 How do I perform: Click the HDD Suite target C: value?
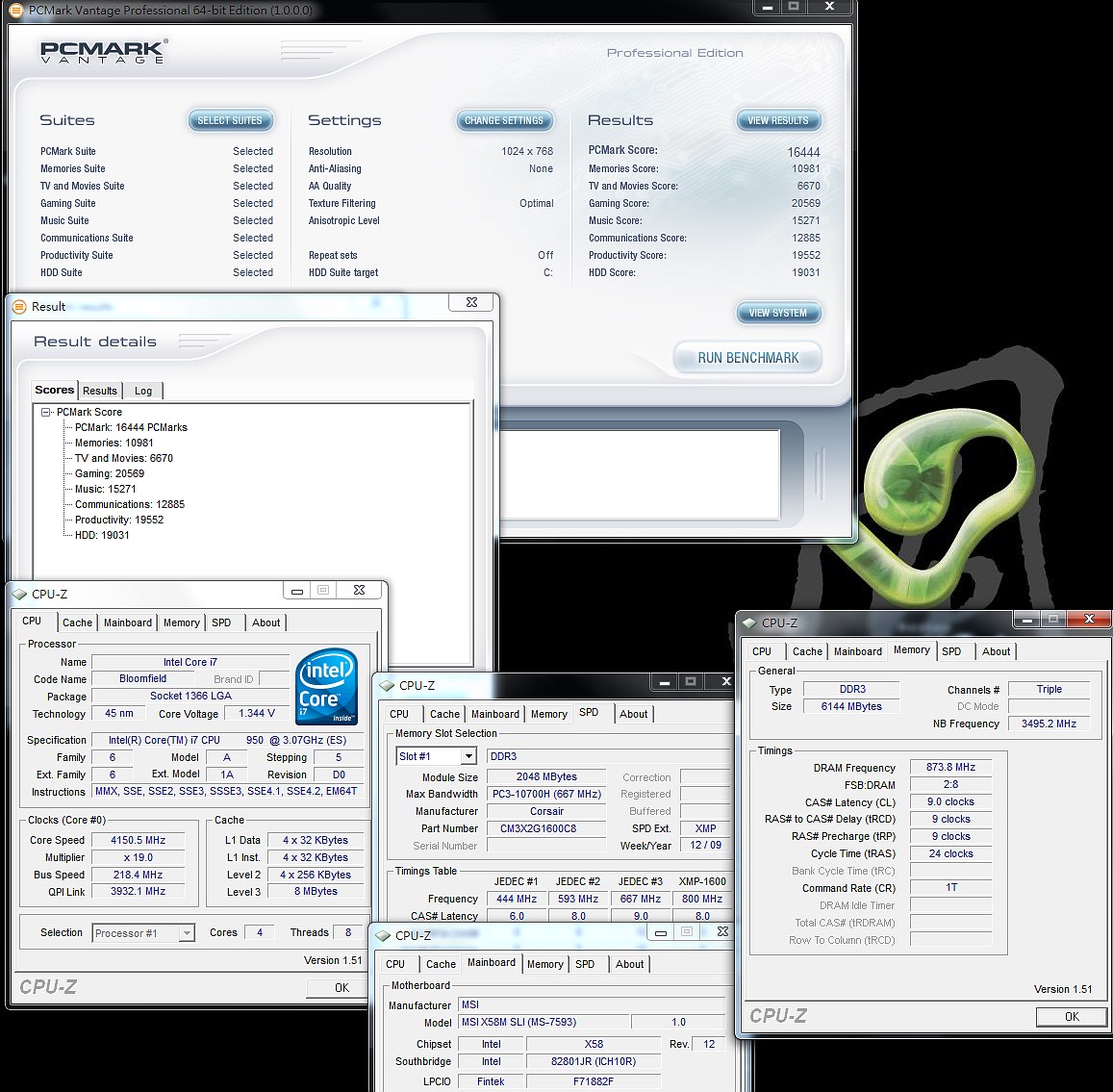point(548,272)
